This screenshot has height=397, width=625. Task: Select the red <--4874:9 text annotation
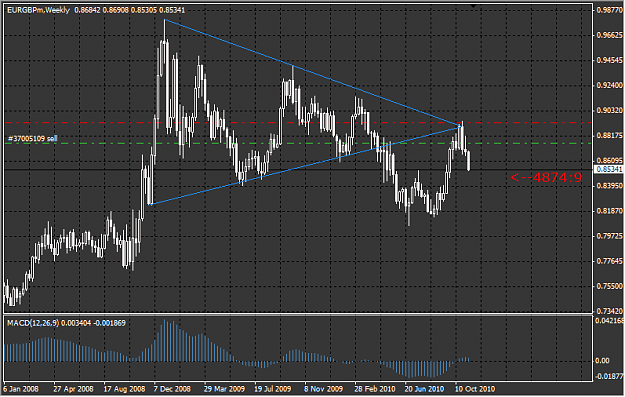[x=546, y=177]
